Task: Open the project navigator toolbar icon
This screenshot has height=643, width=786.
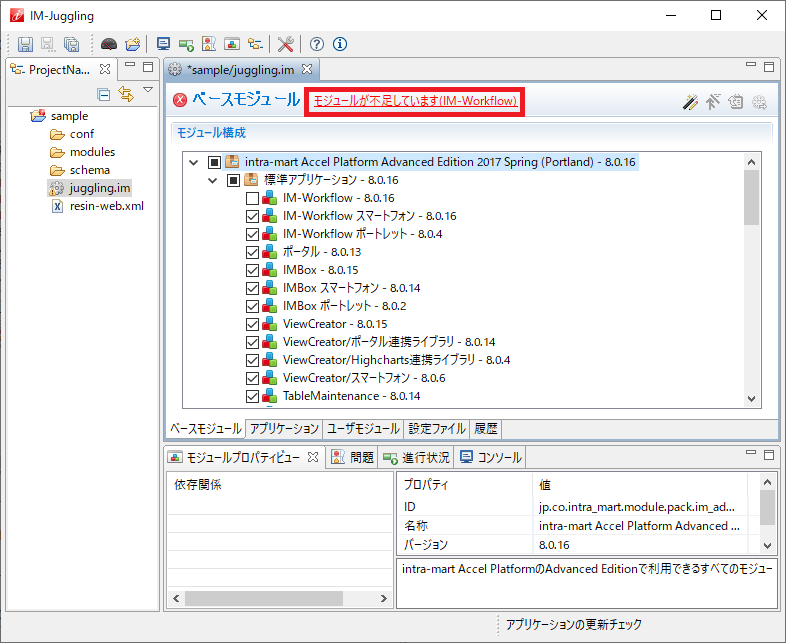Action: 255,44
